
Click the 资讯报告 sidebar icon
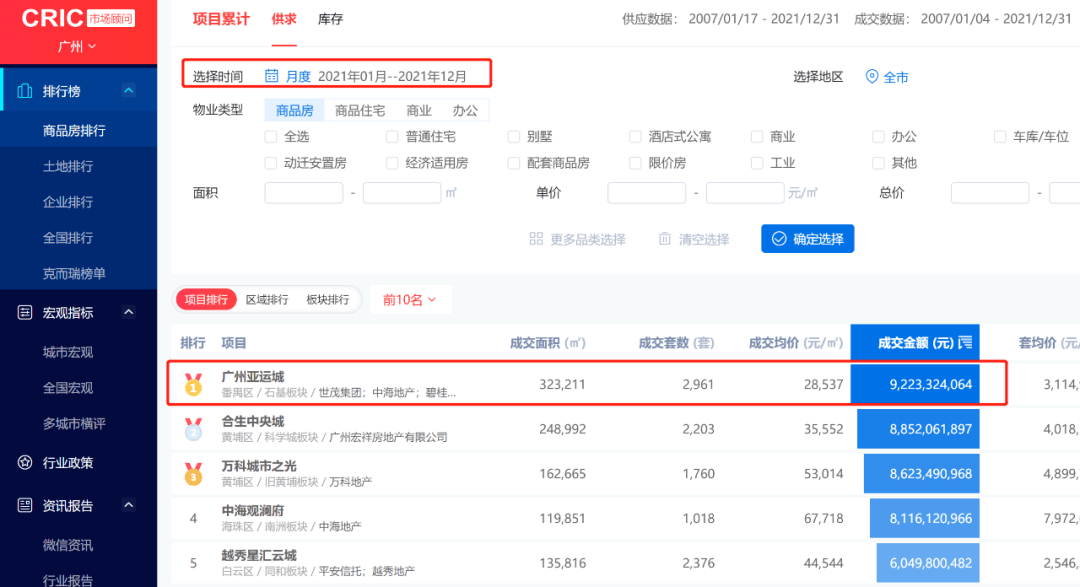pos(25,506)
